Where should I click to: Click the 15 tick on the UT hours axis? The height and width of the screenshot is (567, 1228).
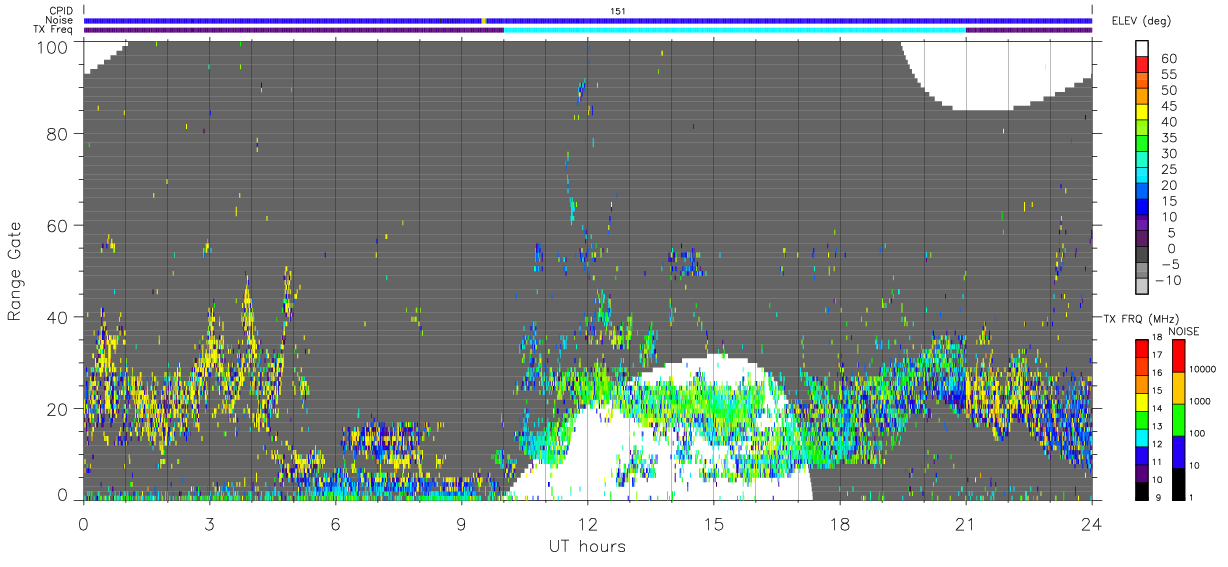[x=713, y=523]
